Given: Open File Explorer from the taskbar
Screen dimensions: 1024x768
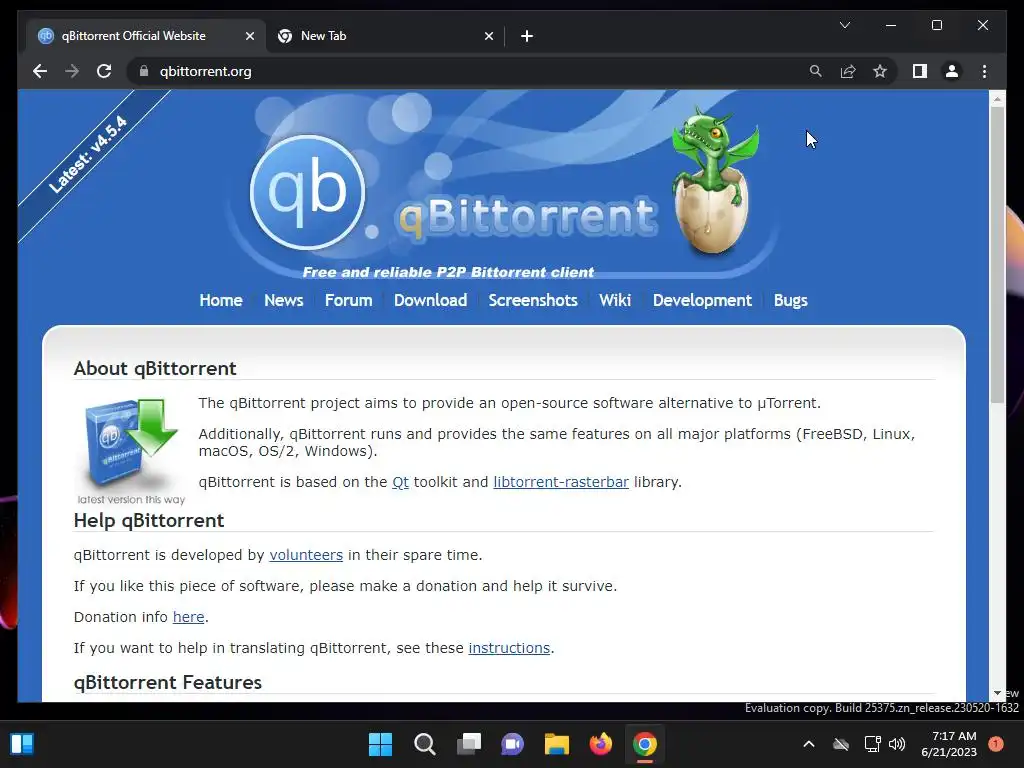Looking at the screenshot, I should coord(557,744).
